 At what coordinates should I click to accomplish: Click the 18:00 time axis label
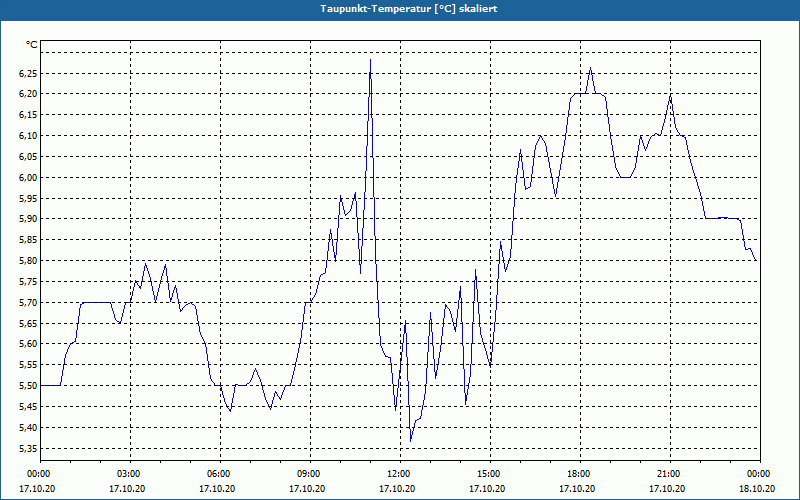coord(580,474)
